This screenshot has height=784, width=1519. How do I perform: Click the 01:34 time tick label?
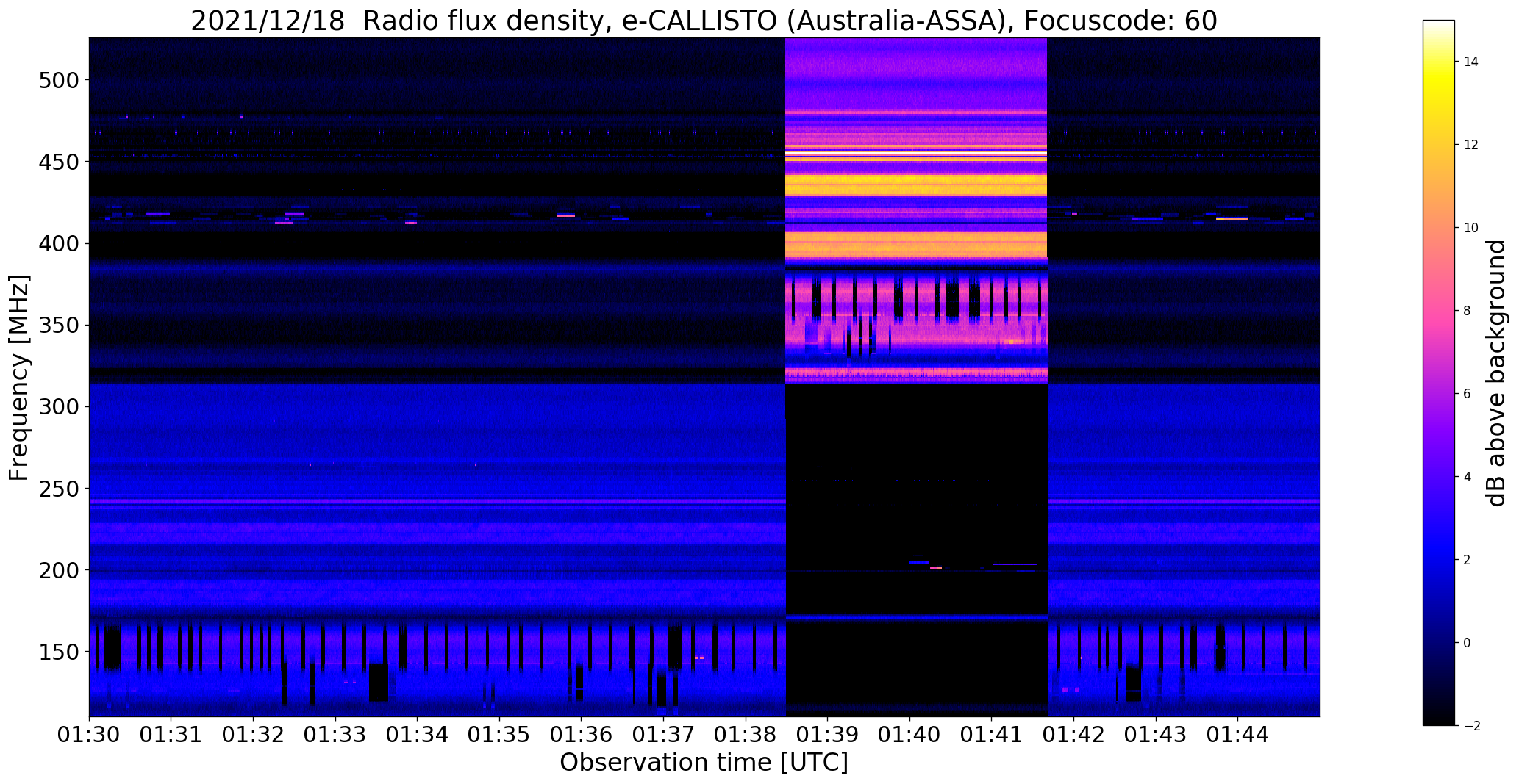click(418, 735)
